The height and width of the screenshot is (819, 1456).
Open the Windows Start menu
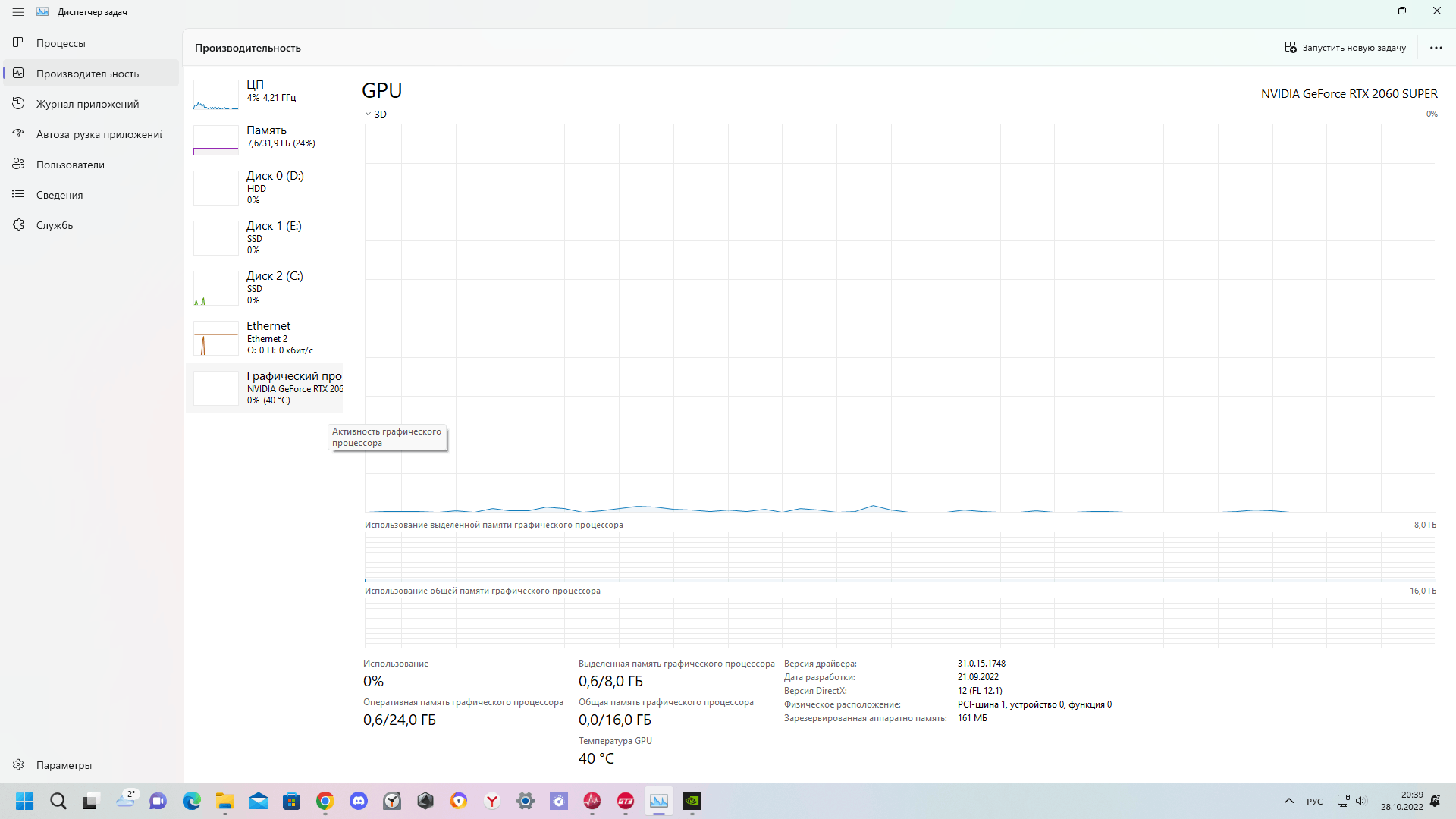[x=25, y=801]
